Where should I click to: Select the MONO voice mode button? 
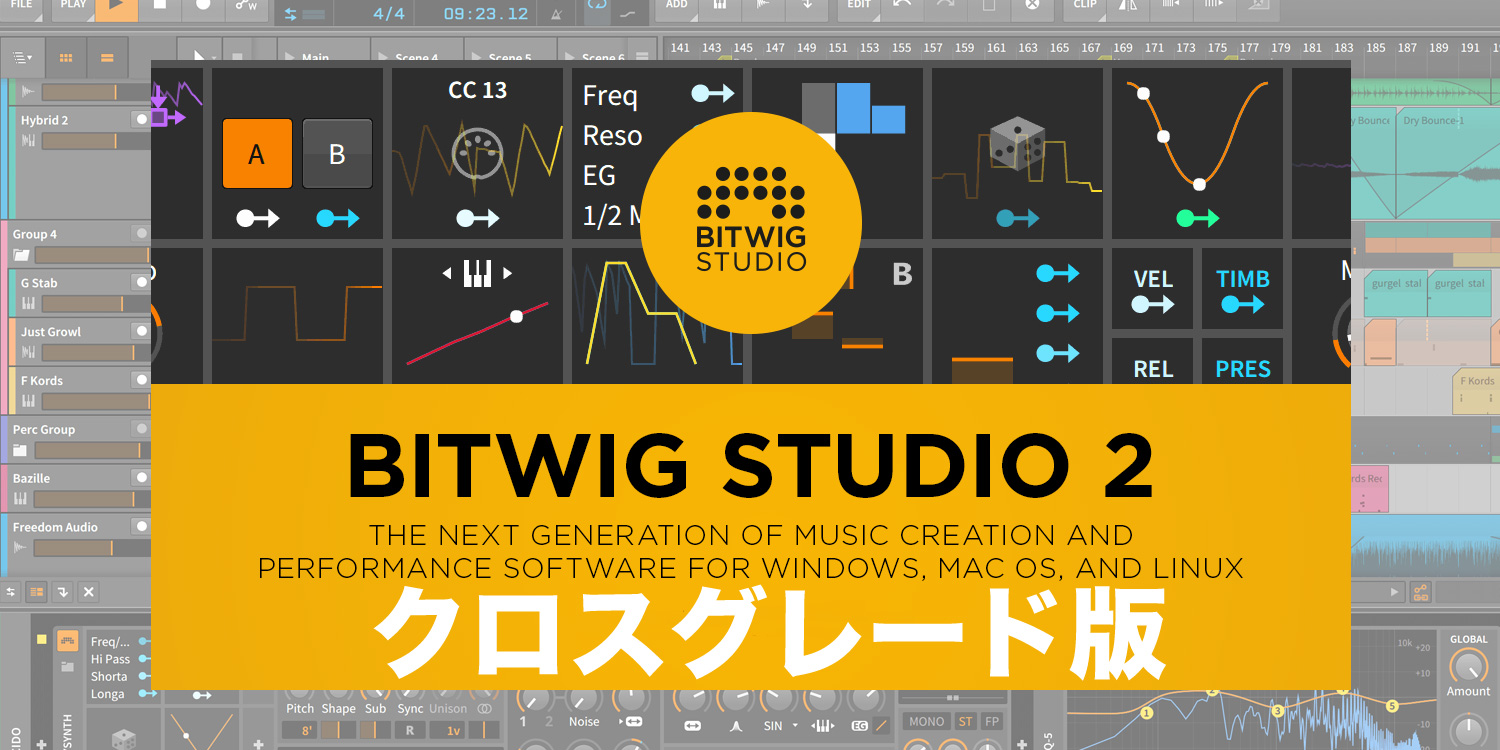pos(926,721)
